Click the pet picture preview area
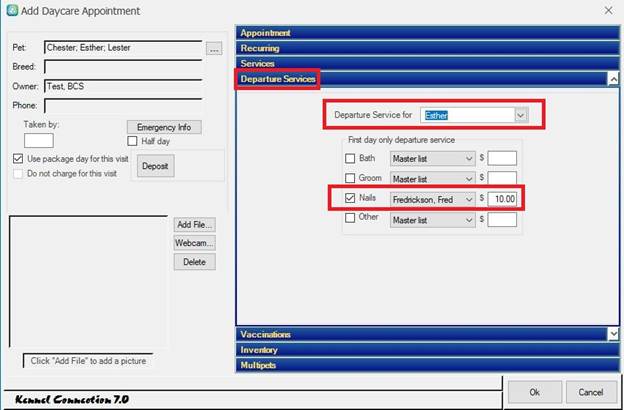The image size is (624, 410). click(x=88, y=281)
